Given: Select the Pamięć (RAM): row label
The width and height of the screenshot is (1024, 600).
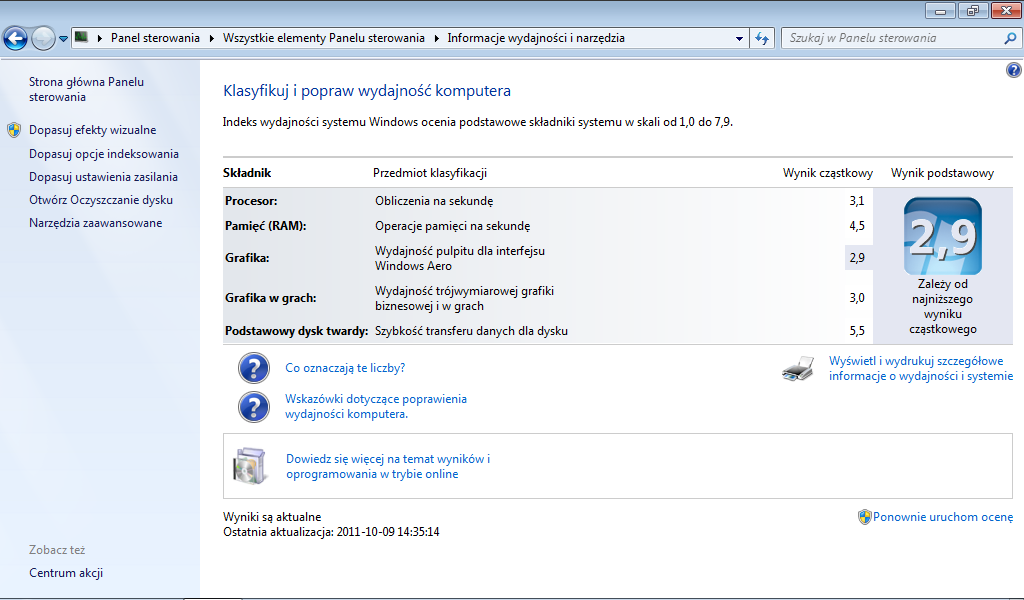Looking at the screenshot, I should coord(265,226).
